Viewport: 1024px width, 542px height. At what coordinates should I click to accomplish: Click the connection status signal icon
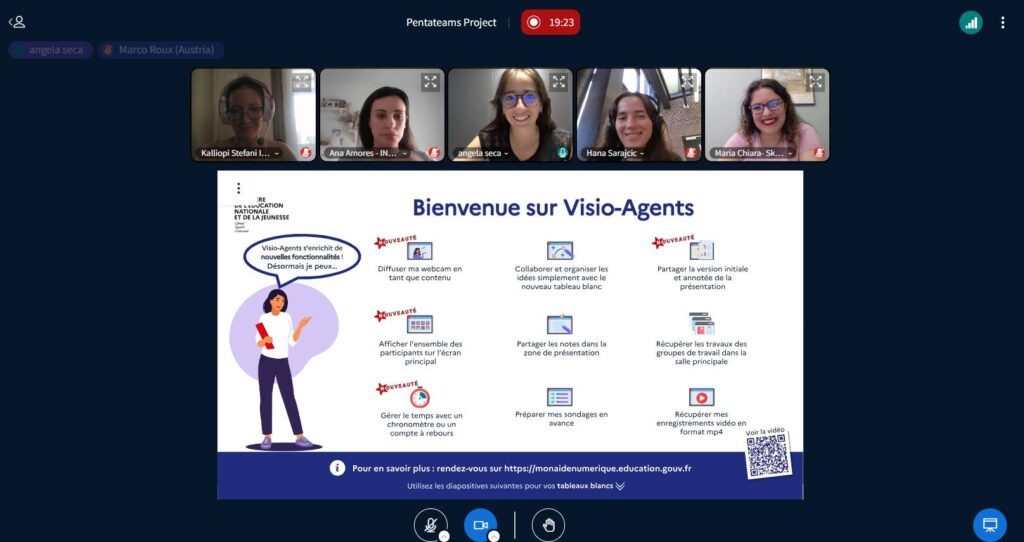click(970, 22)
